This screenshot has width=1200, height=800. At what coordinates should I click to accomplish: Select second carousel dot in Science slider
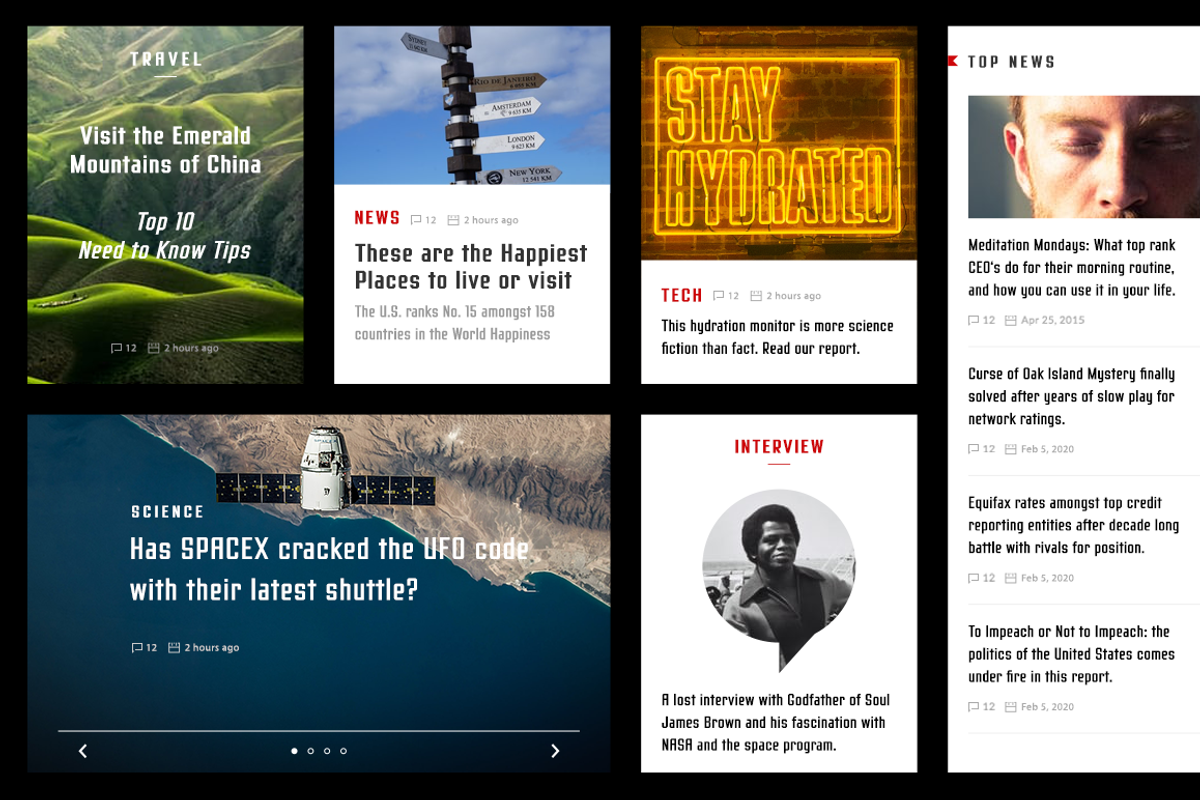coord(311,751)
